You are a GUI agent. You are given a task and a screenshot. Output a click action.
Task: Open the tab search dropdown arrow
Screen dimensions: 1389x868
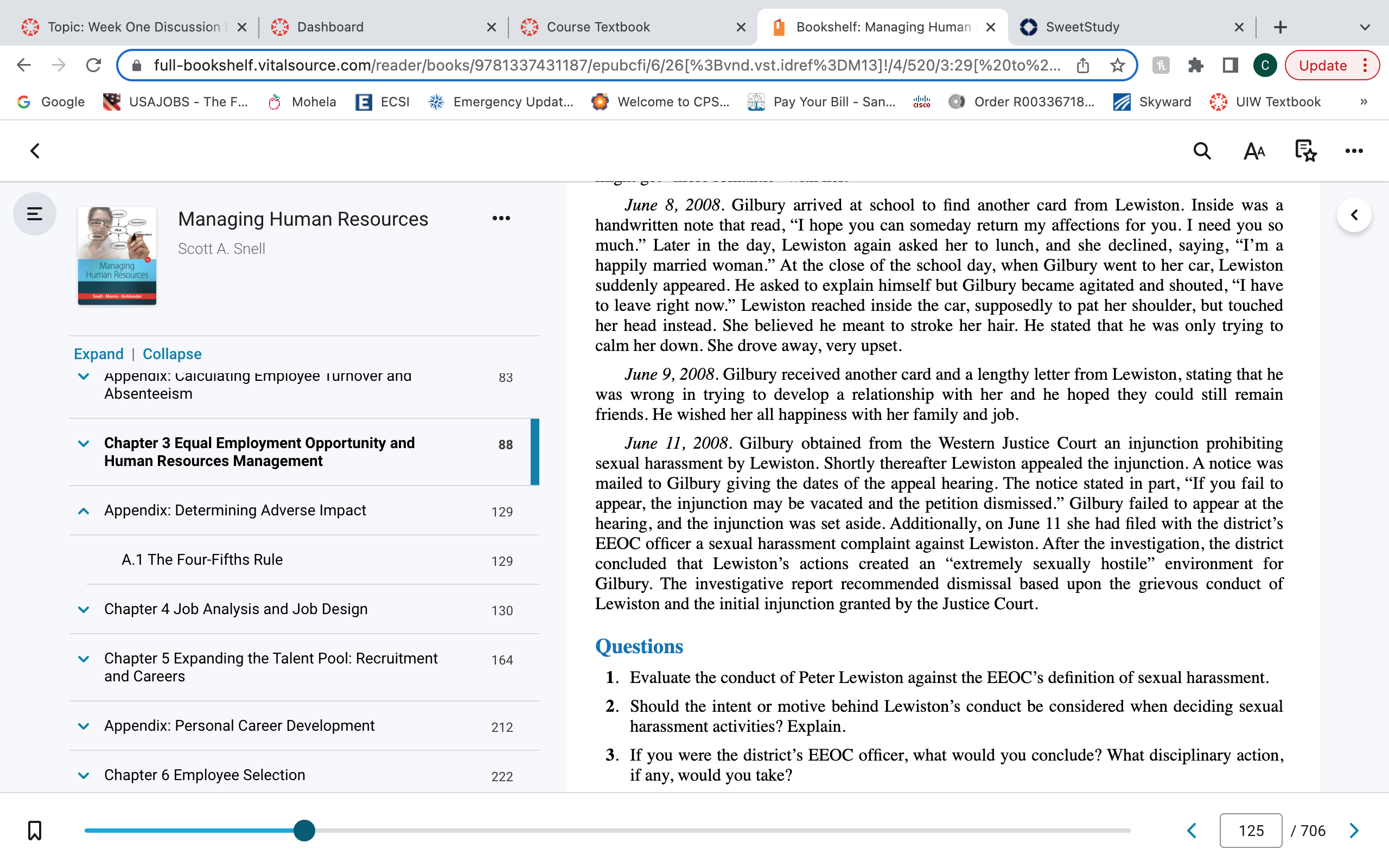coord(1365,27)
